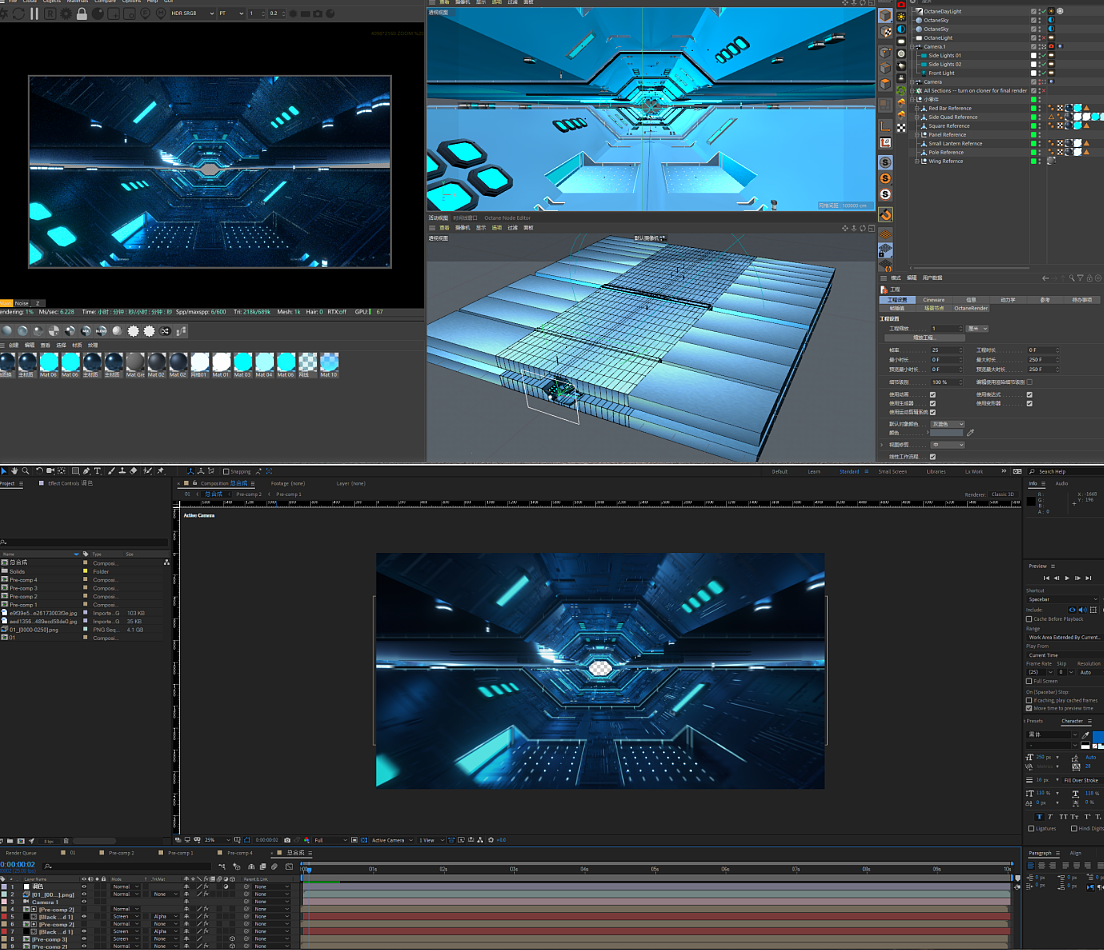Open the Effect Controls panel tab
This screenshot has height=950, width=1104.
tap(70, 483)
